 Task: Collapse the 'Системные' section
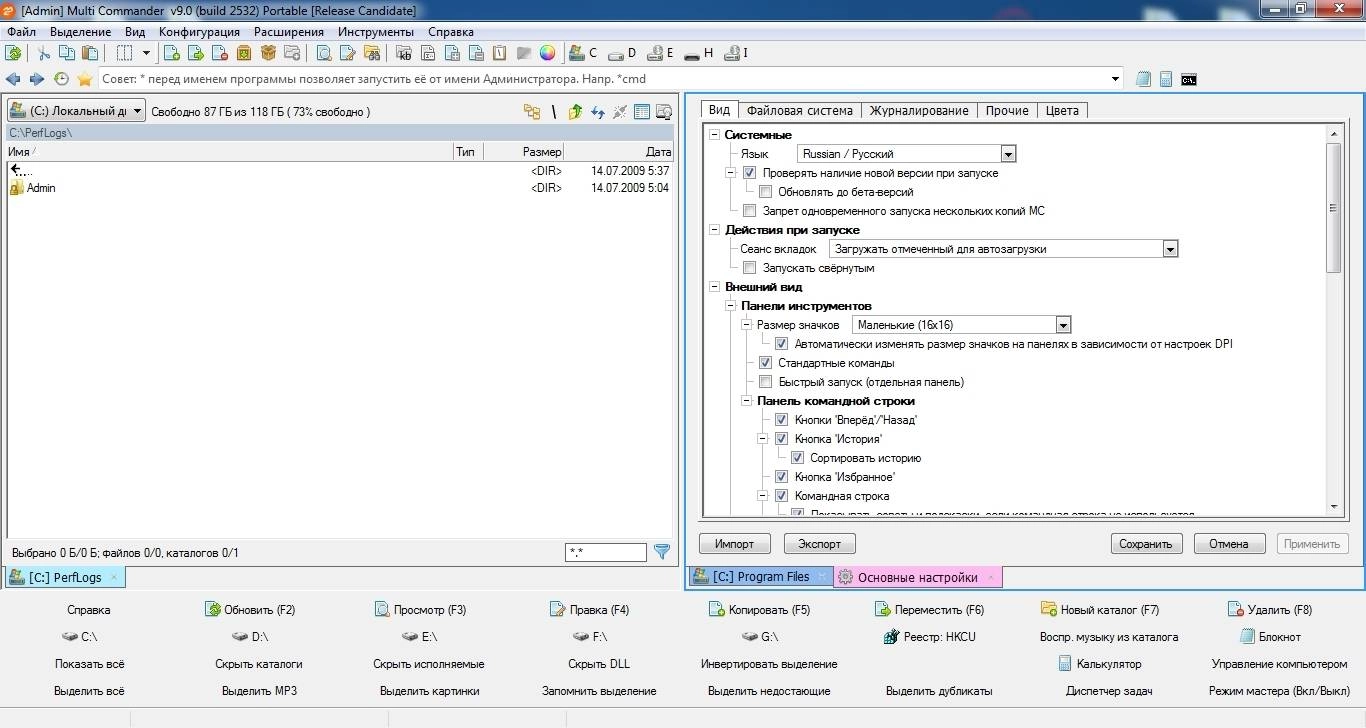tap(714, 135)
